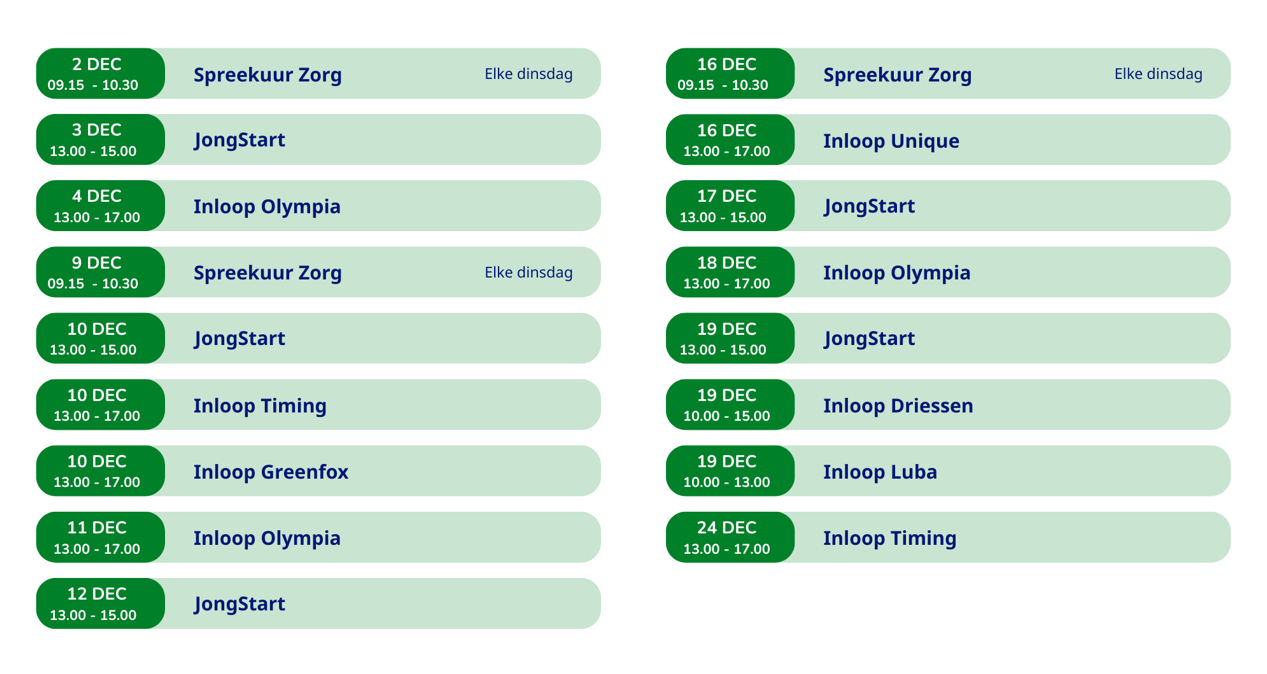Click the Inloop Greenfox event title
This screenshot has height=674, width=1267.
point(270,472)
